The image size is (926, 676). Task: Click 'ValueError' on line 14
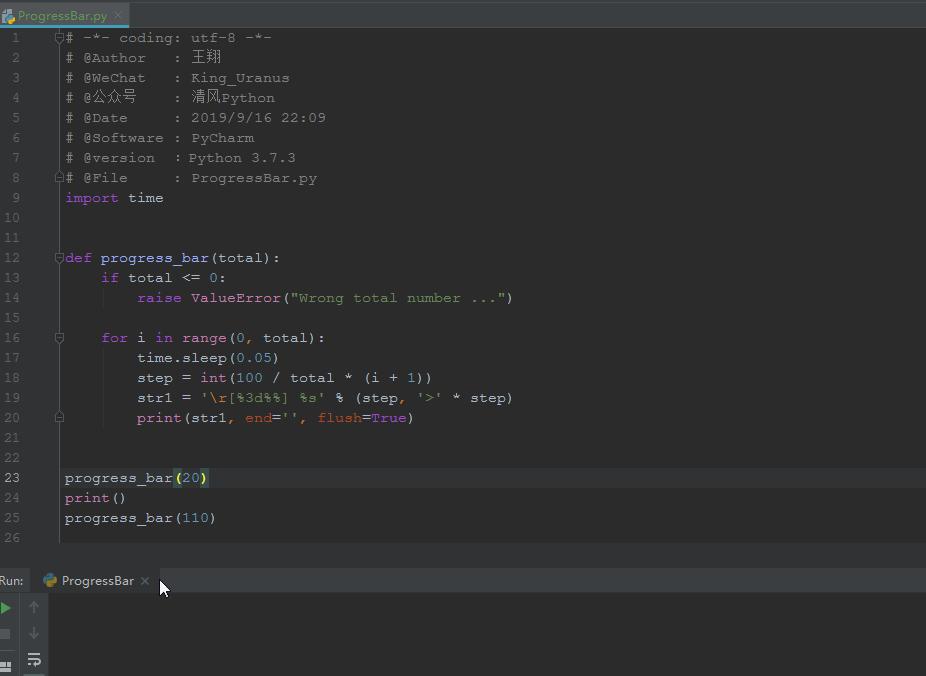236,298
